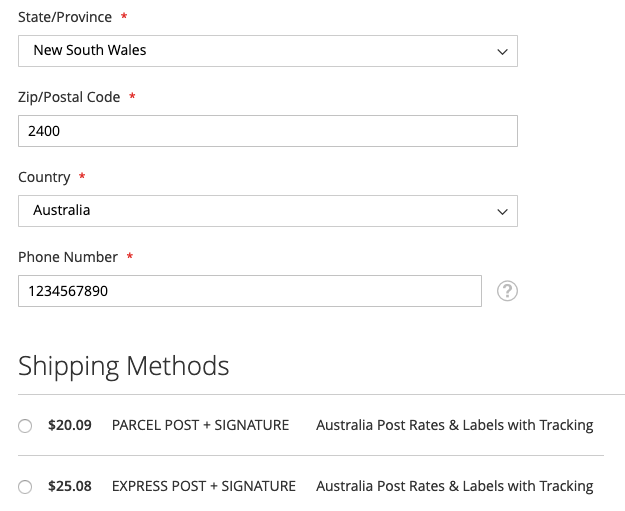
Task: Open the State/Province dropdown showing New South Wales
Action: (x=267, y=51)
